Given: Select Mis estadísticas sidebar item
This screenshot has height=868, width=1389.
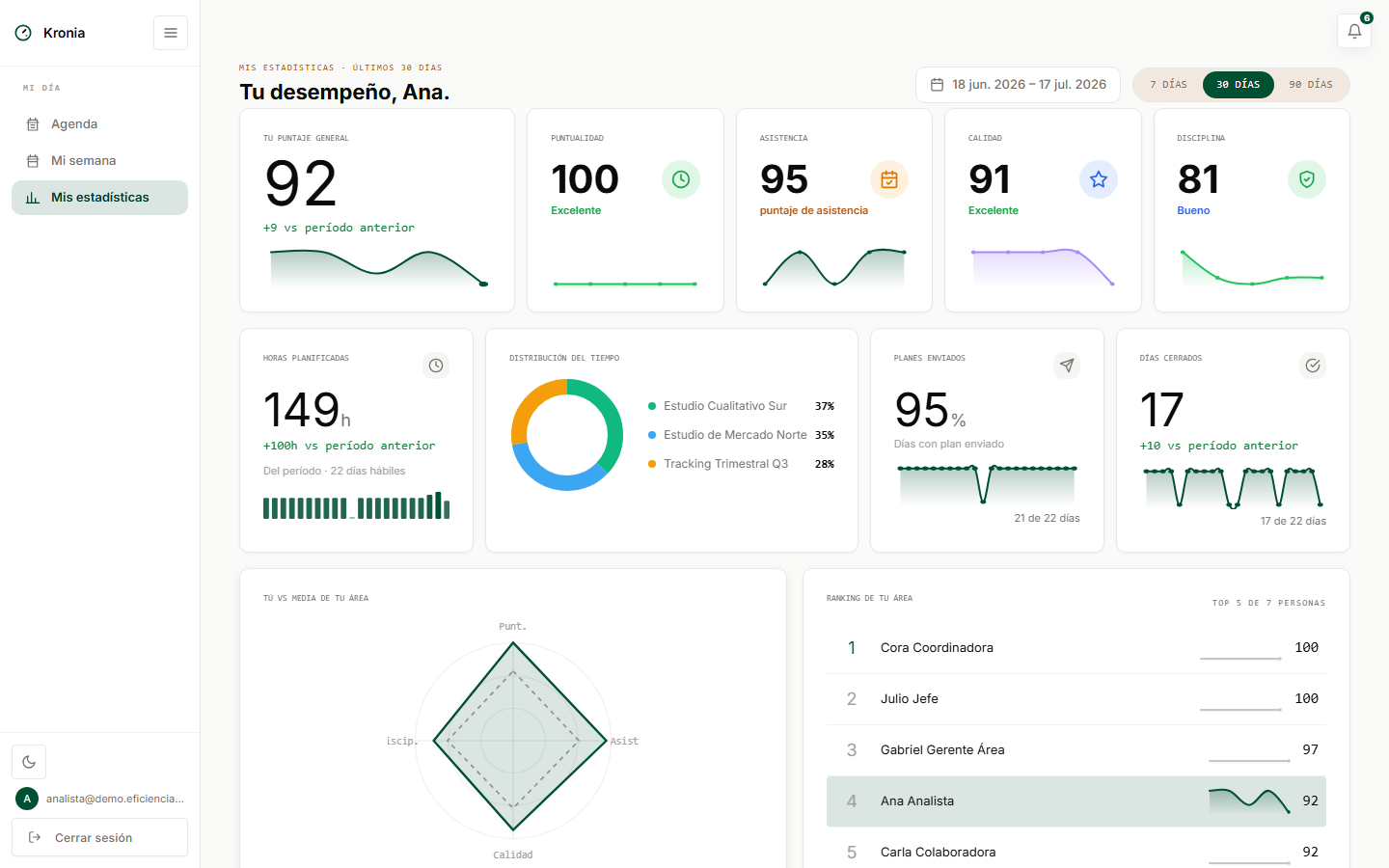Looking at the screenshot, I should pyautogui.click(x=99, y=198).
